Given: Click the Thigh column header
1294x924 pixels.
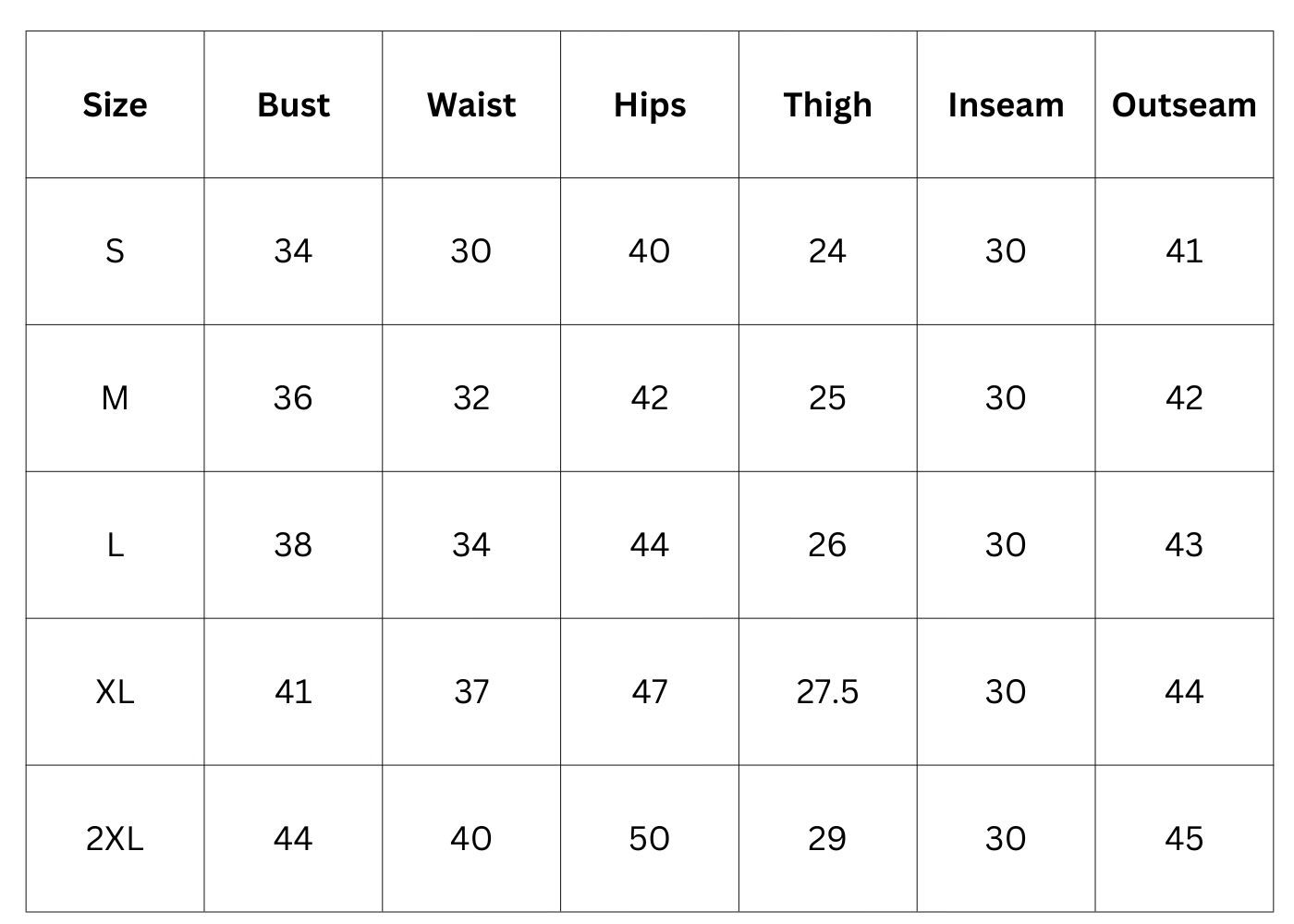Looking at the screenshot, I should tap(827, 104).
